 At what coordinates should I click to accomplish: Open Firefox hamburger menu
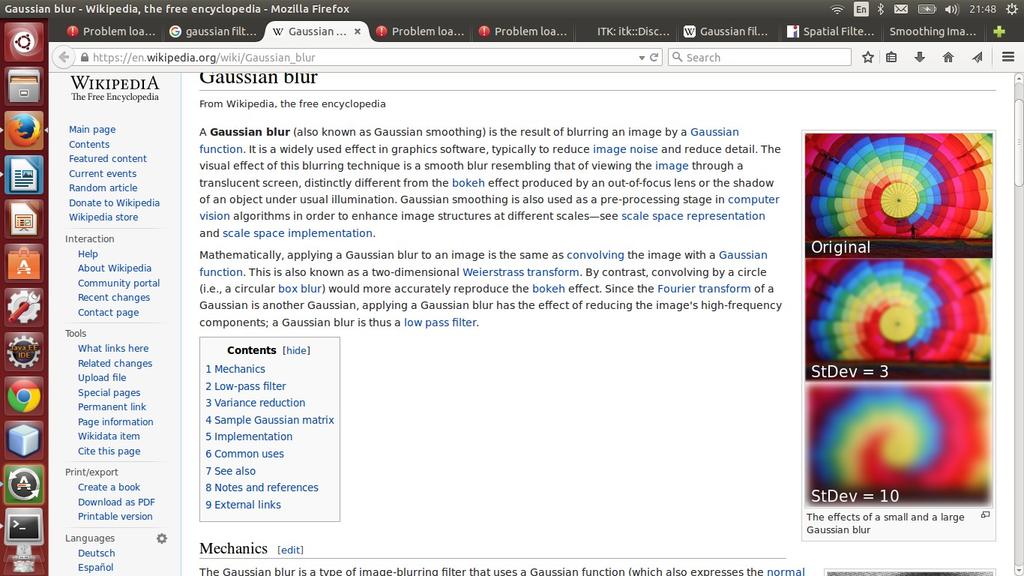click(1008, 57)
